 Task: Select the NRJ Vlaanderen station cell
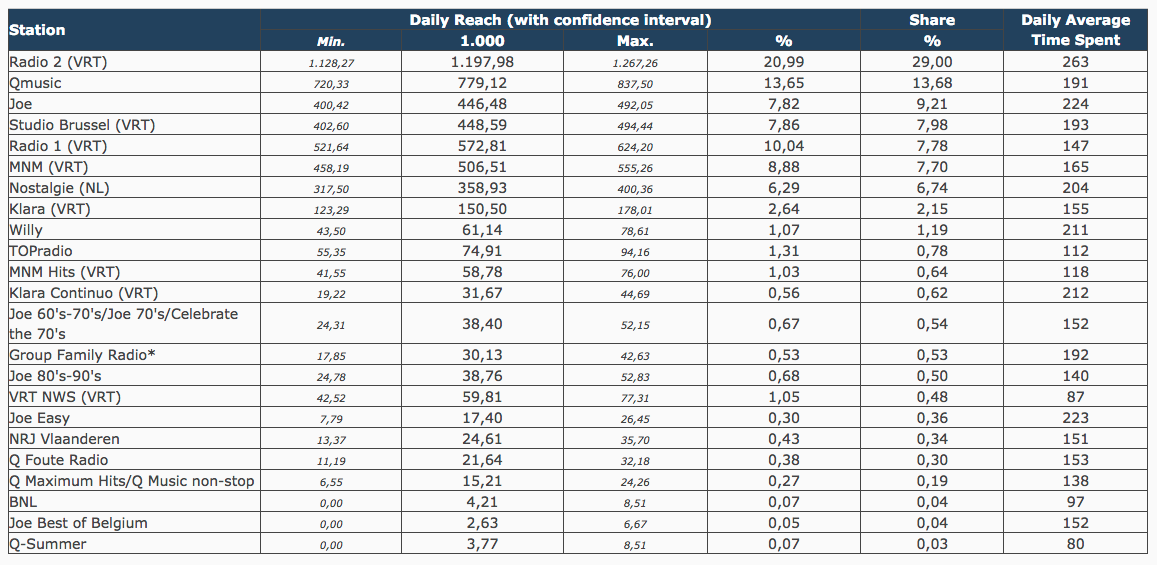click(x=64, y=439)
